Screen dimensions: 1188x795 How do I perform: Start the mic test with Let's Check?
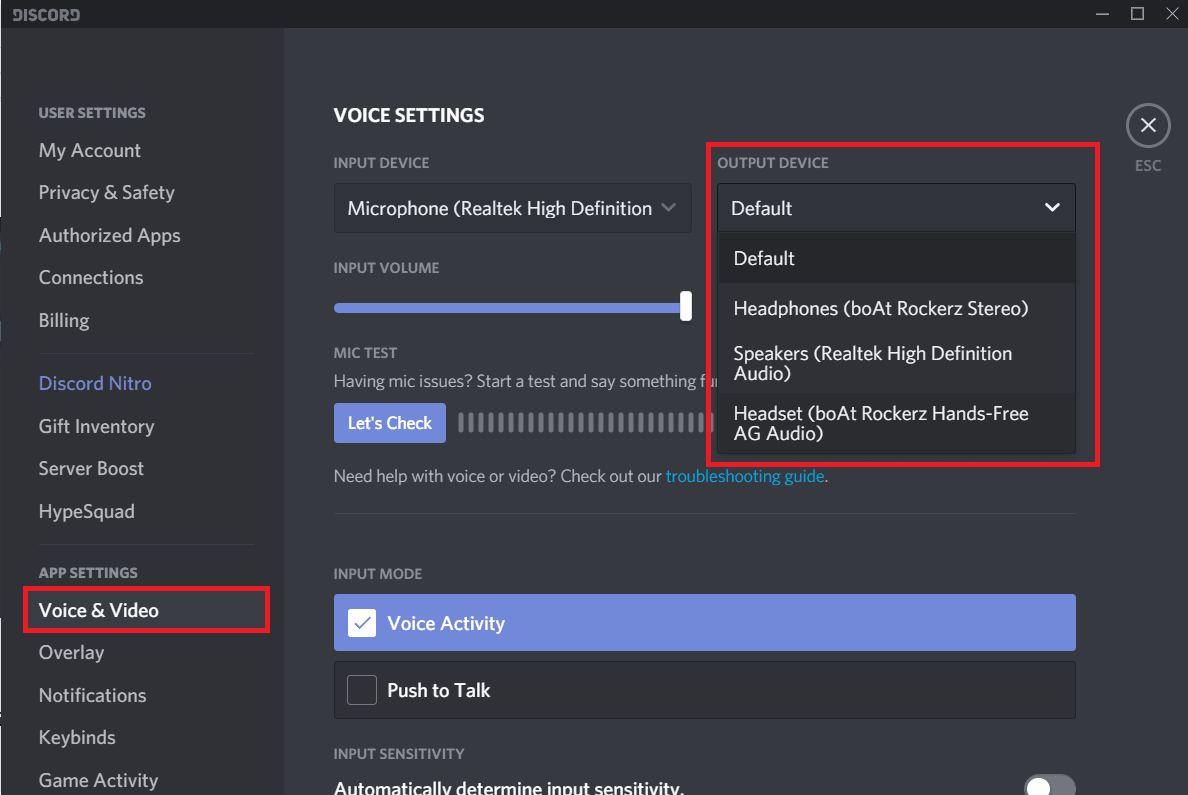pos(389,422)
